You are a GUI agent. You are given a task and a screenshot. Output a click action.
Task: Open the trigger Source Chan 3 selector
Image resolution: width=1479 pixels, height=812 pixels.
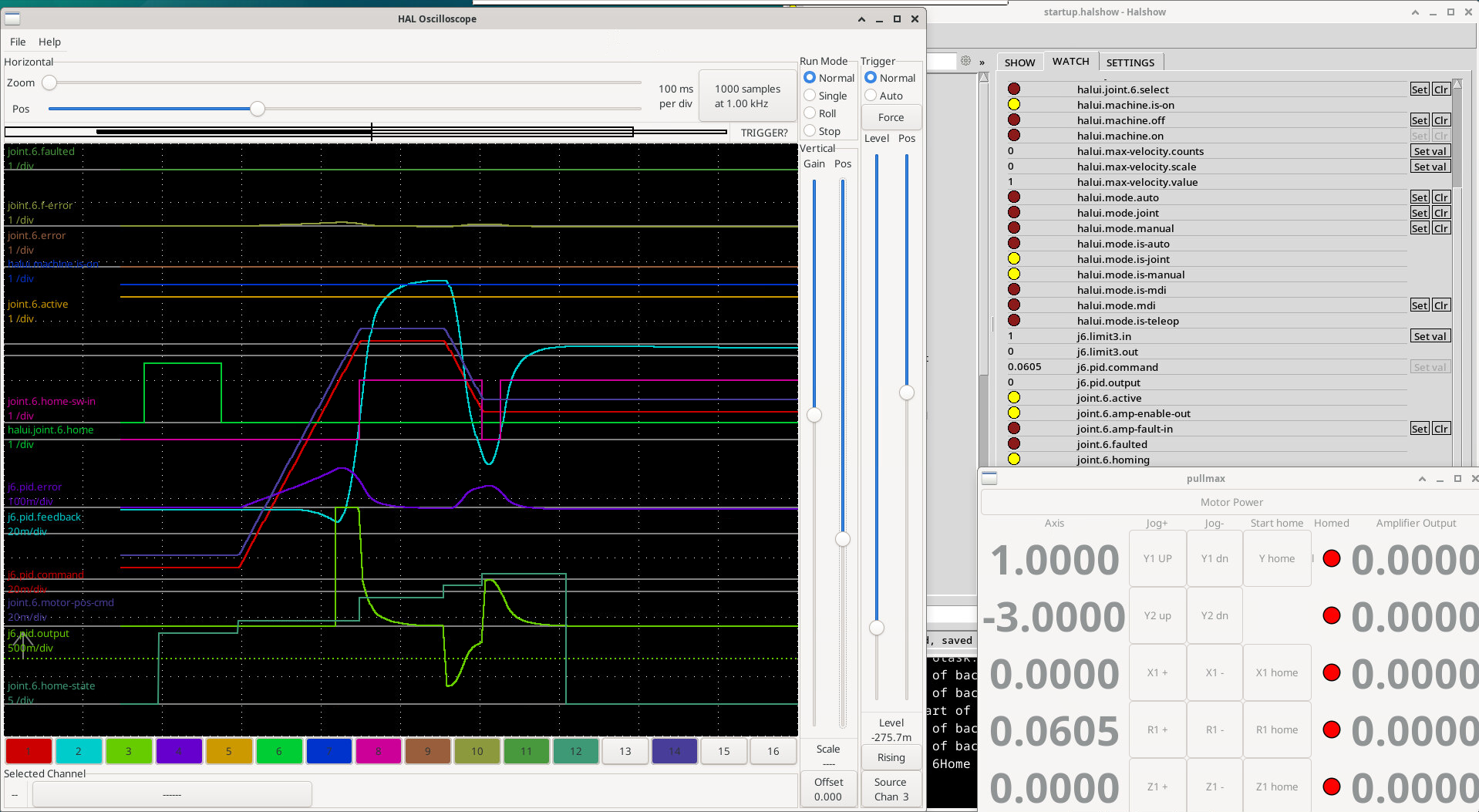(x=891, y=789)
